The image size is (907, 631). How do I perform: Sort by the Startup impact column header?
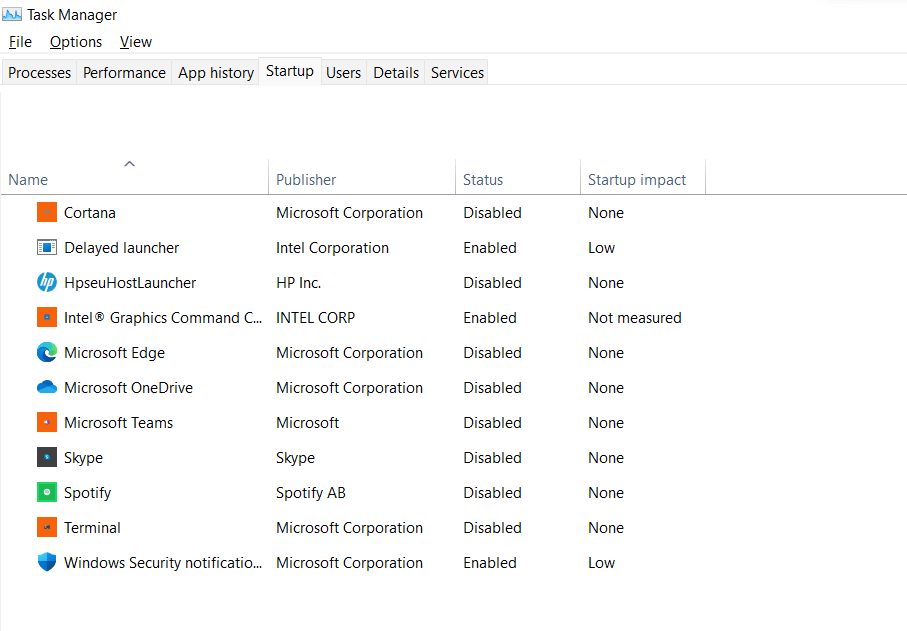pos(643,176)
